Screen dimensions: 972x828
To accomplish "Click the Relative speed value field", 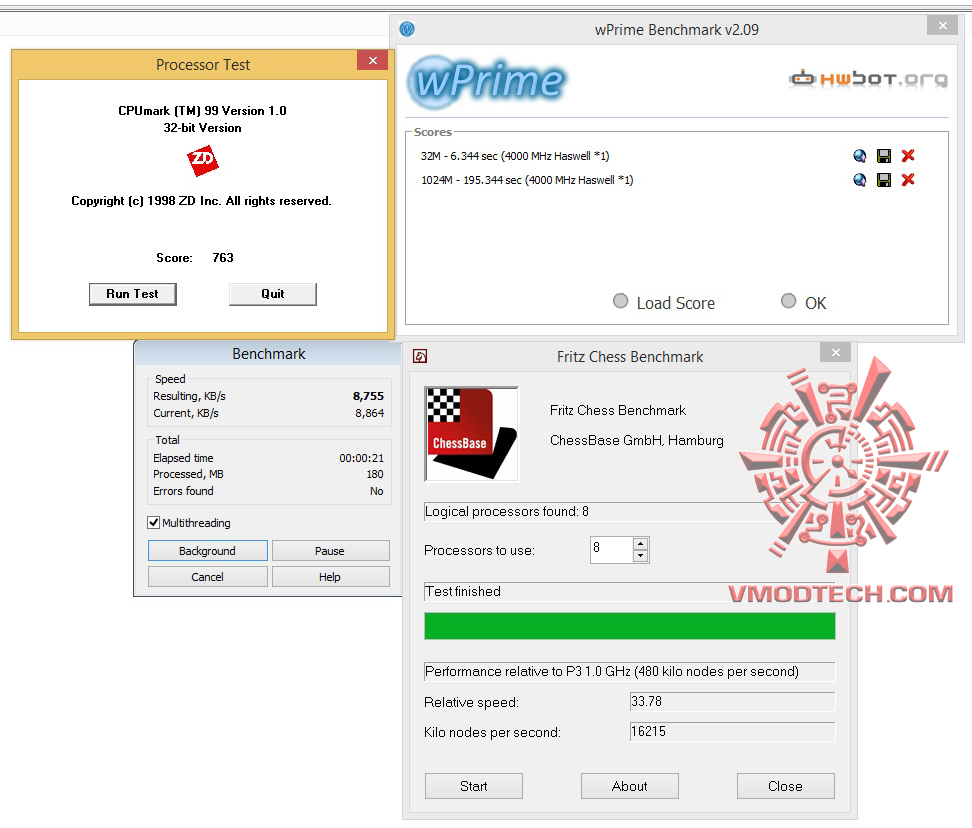I will pyautogui.click(x=733, y=702).
